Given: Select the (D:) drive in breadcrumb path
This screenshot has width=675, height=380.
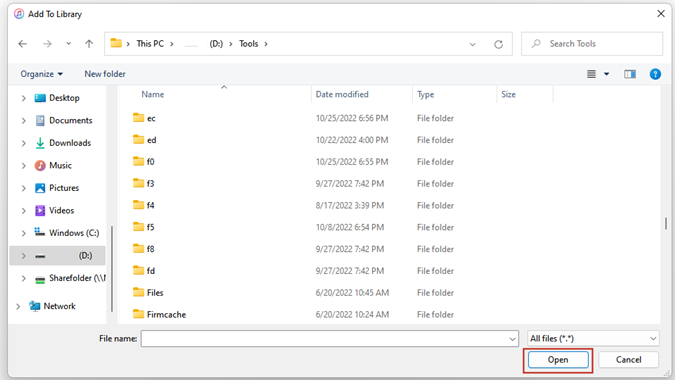Looking at the screenshot, I should coord(216,43).
